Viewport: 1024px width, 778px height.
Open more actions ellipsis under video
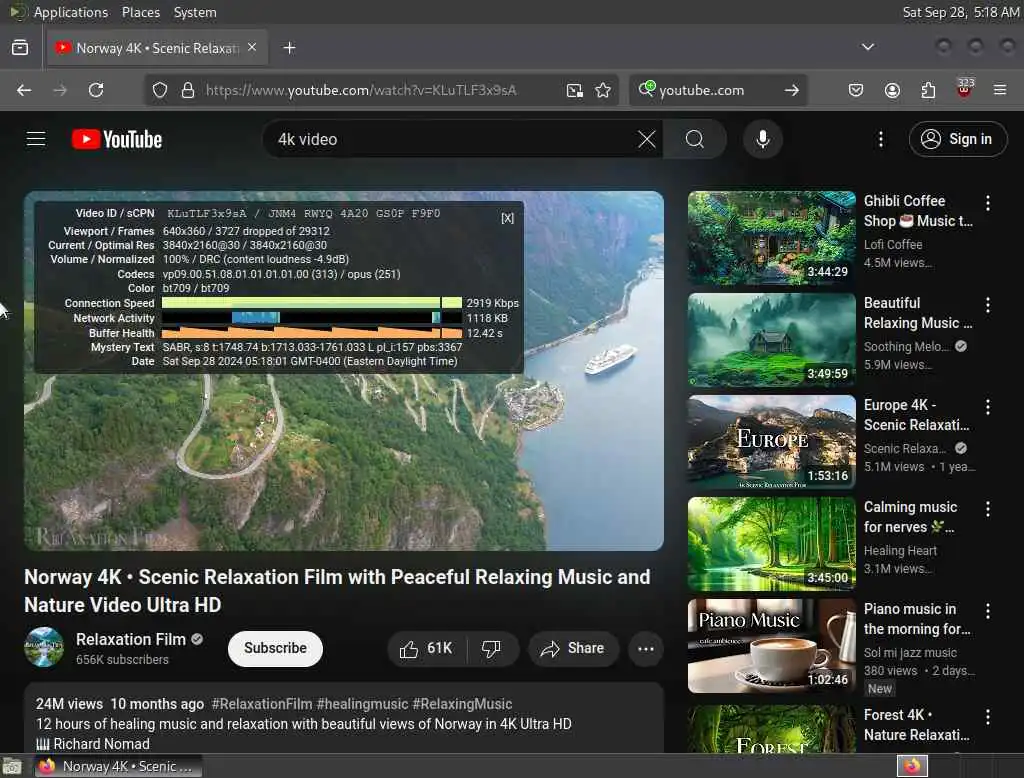coord(646,649)
